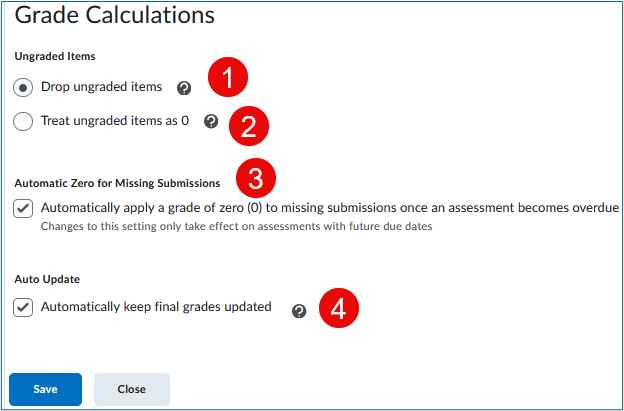
Task: Select the Drop ungraded items radio button
Action: pos(24,88)
